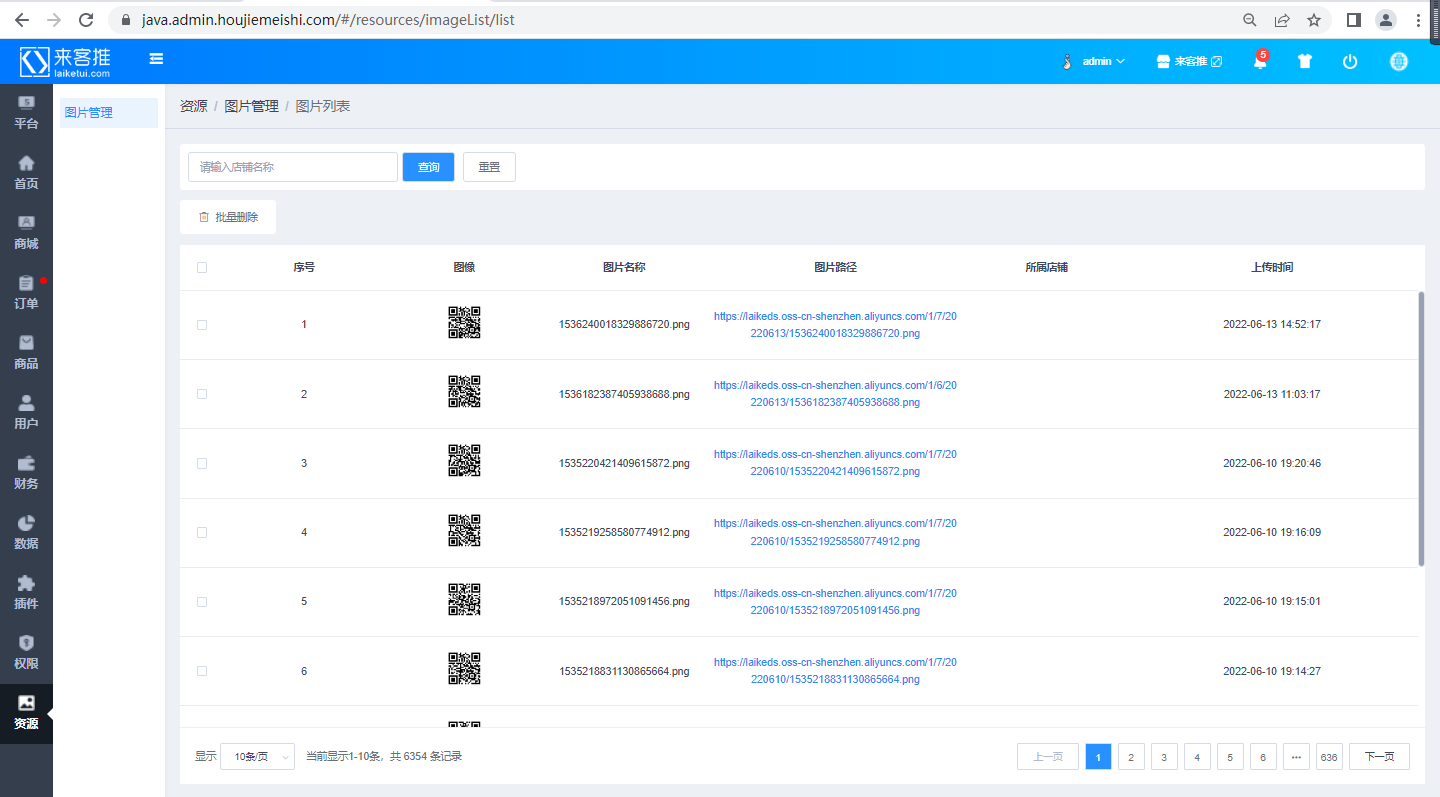The image size is (1440, 797).
Task: Click the QR thumbnail in row 6
Action: pyautogui.click(x=464, y=669)
